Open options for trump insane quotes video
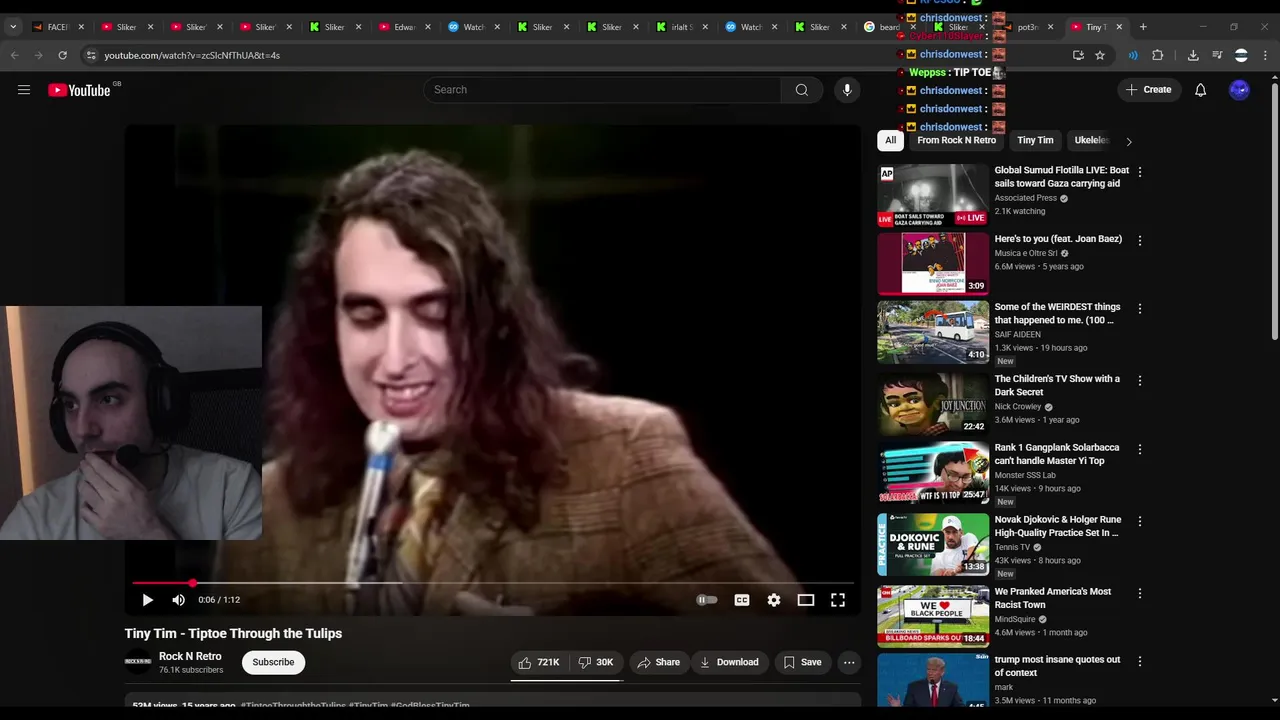1280x720 pixels. [1139, 662]
